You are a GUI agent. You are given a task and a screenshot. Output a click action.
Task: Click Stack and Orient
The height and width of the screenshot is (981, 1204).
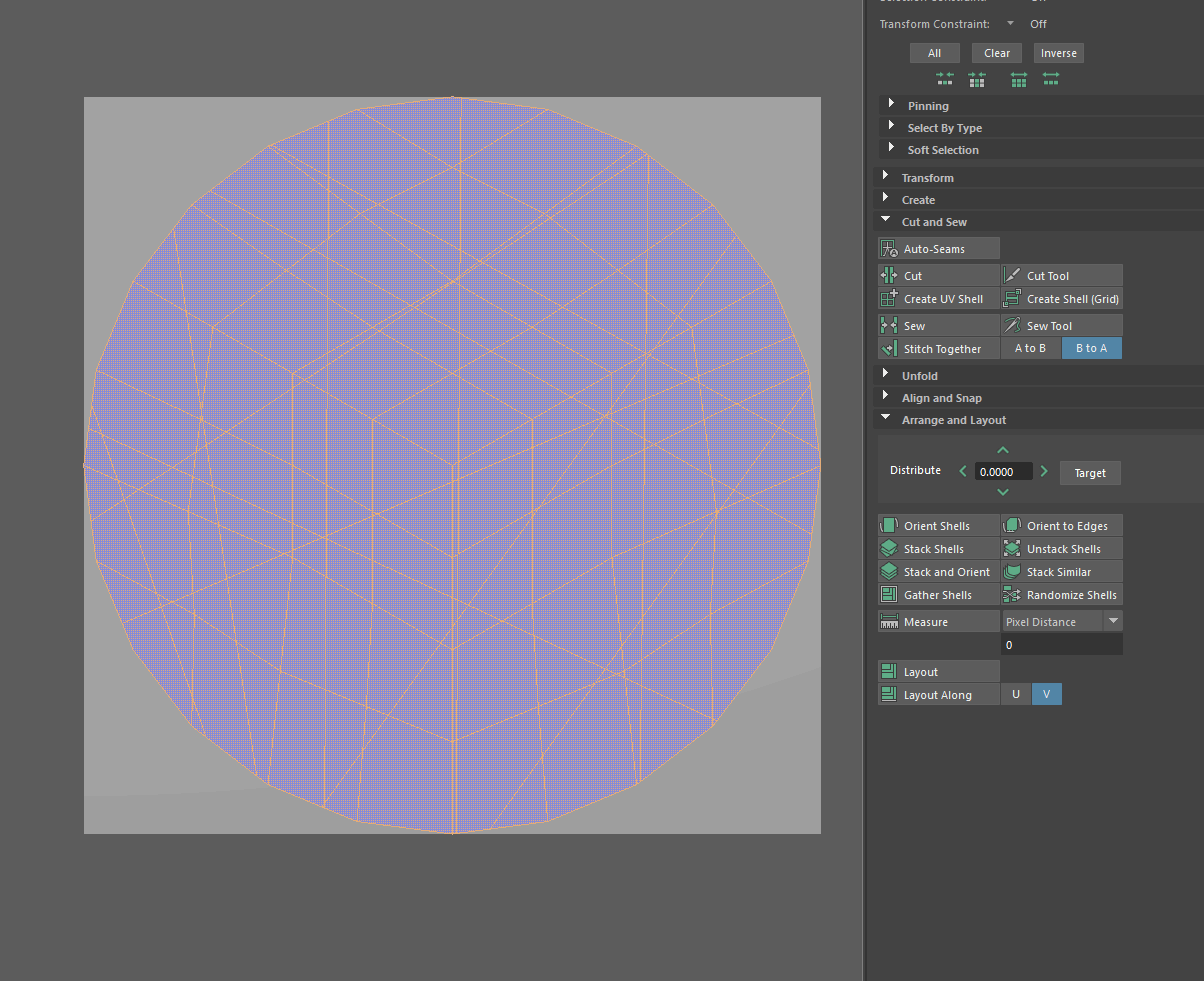pos(939,571)
